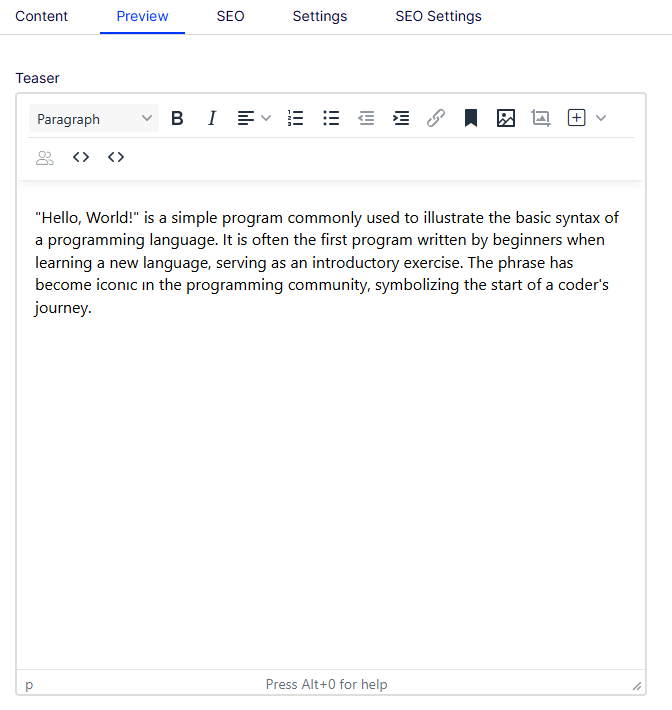672x710 pixels.
Task: Click the text alignment icon
Action: [246, 119]
